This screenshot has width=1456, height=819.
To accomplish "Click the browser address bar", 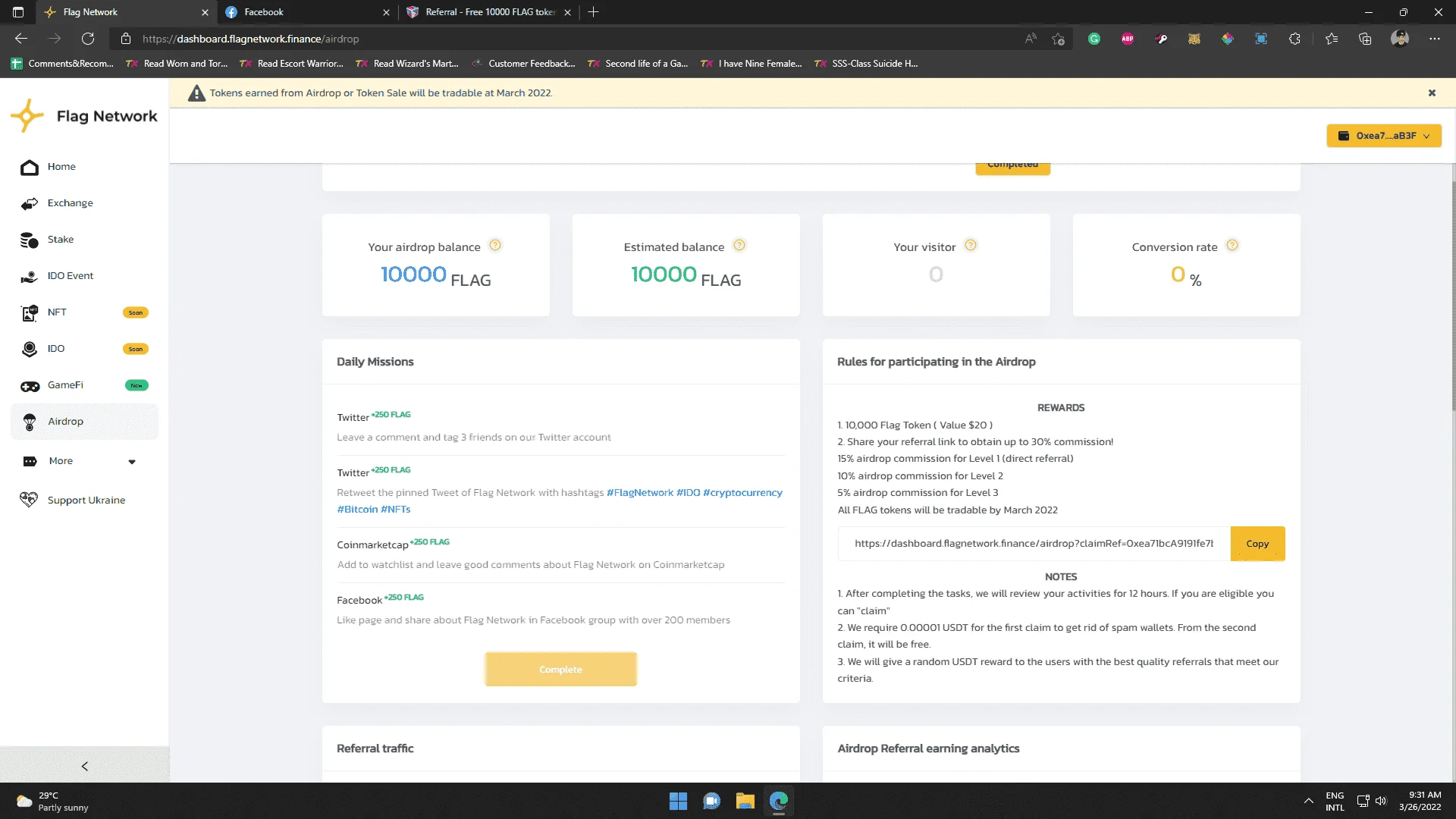I will pyautogui.click(x=576, y=39).
